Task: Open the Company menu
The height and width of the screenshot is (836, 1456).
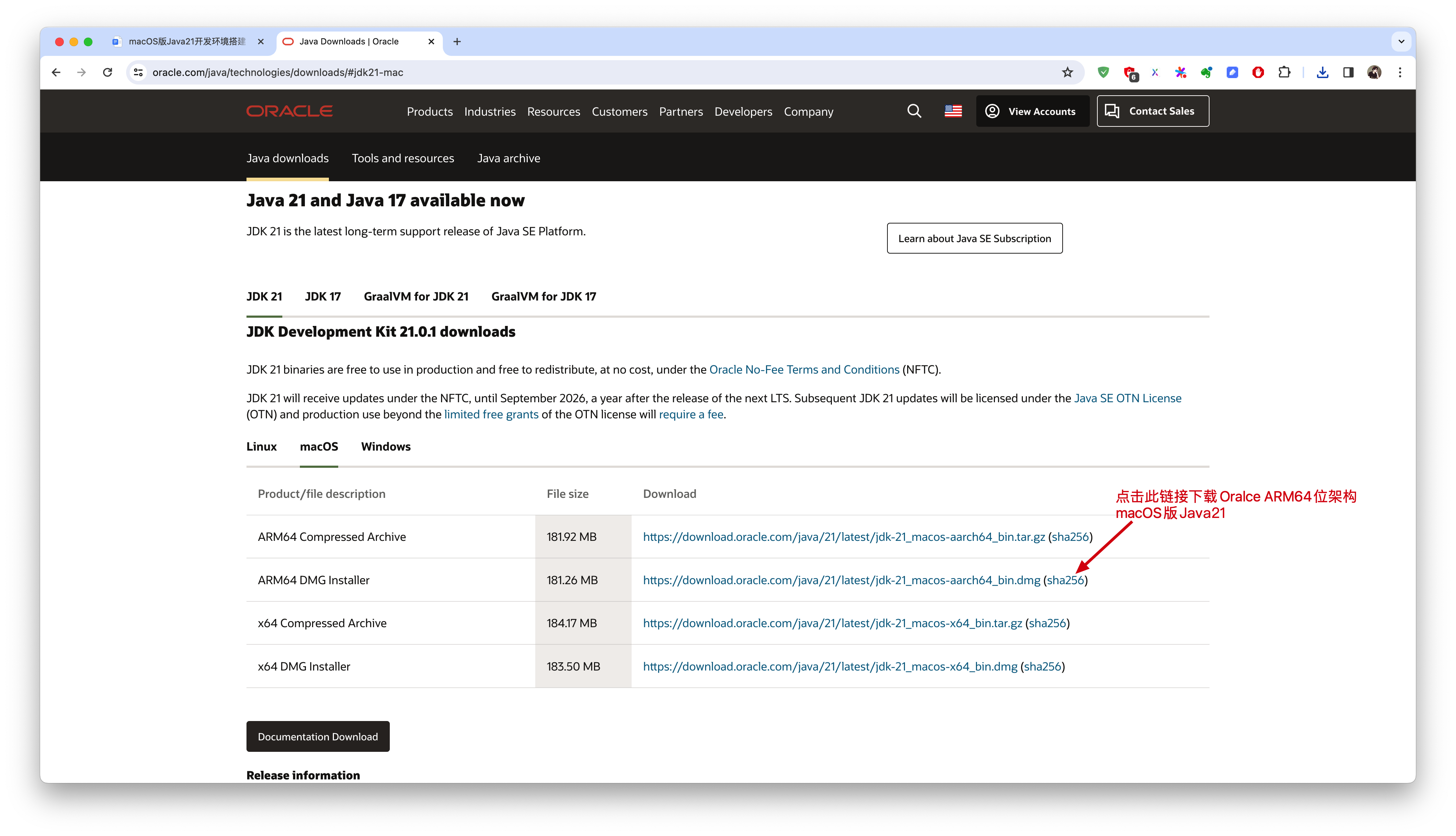Action: click(x=808, y=111)
